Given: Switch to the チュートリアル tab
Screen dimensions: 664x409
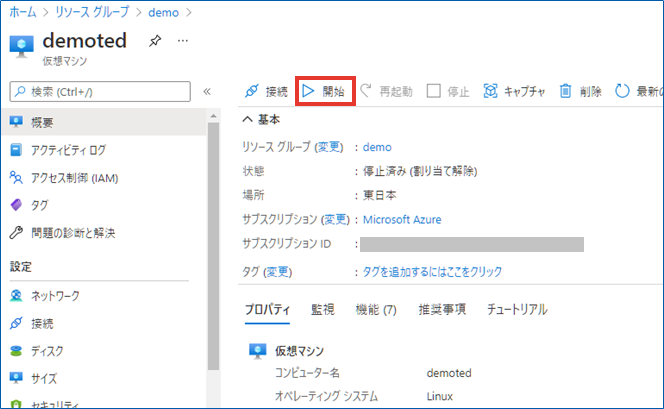Looking at the screenshot, I should [x=517, y=310].
